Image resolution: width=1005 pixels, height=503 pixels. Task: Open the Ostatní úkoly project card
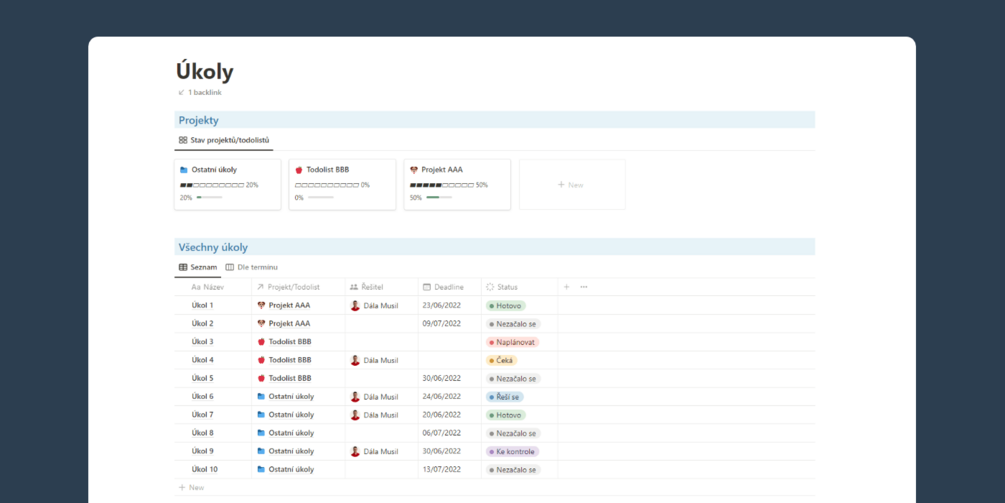click(x=228, y=185)
